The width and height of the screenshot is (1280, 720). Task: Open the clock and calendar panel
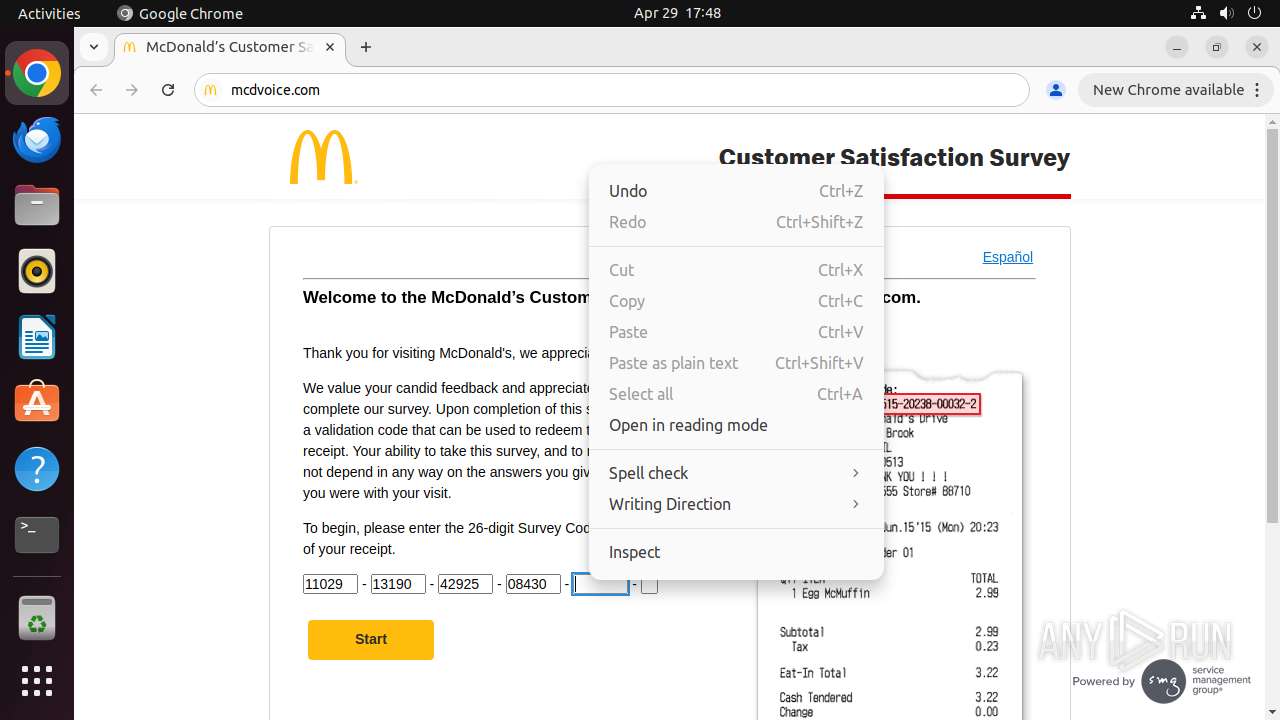tap(677, 13)
